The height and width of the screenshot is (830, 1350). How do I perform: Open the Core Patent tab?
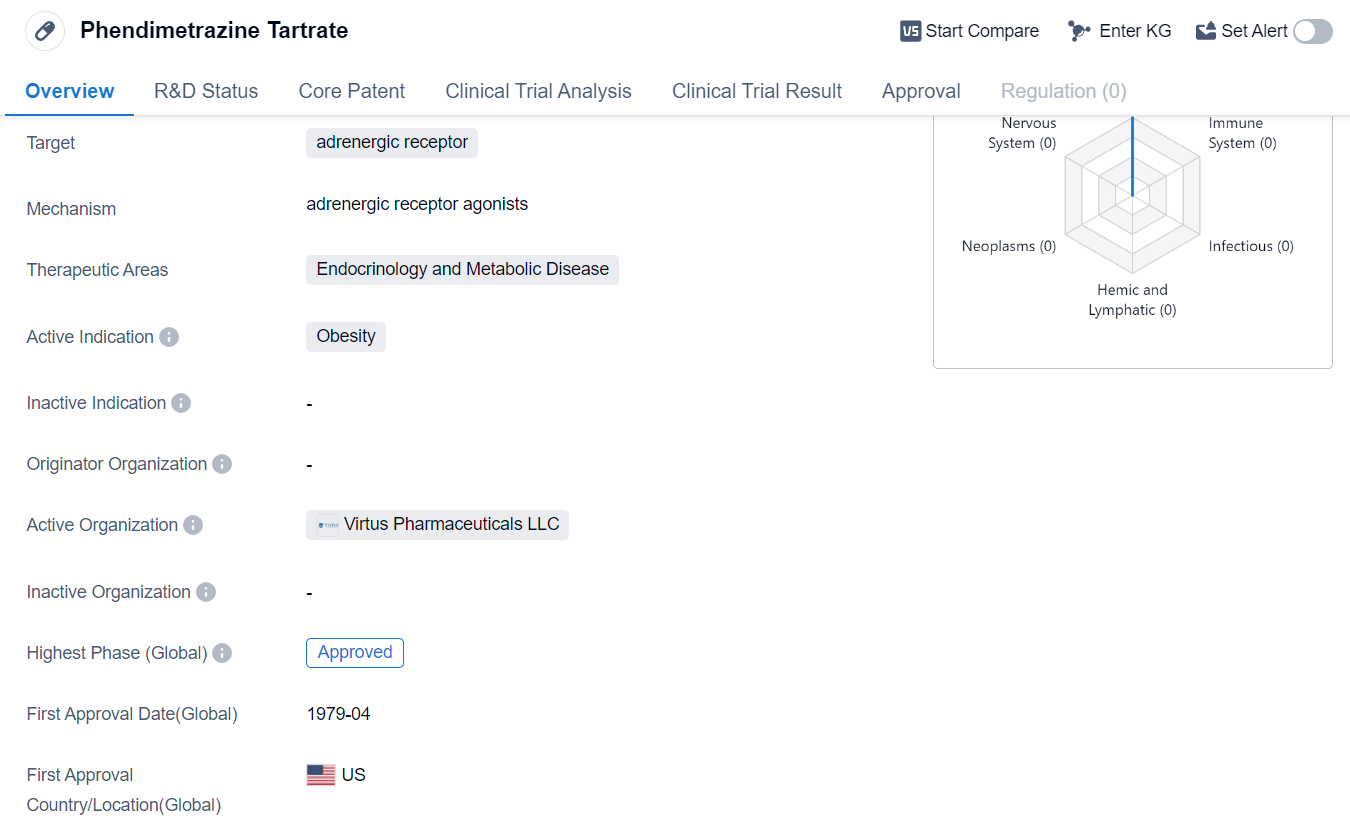tap(352, 91)
